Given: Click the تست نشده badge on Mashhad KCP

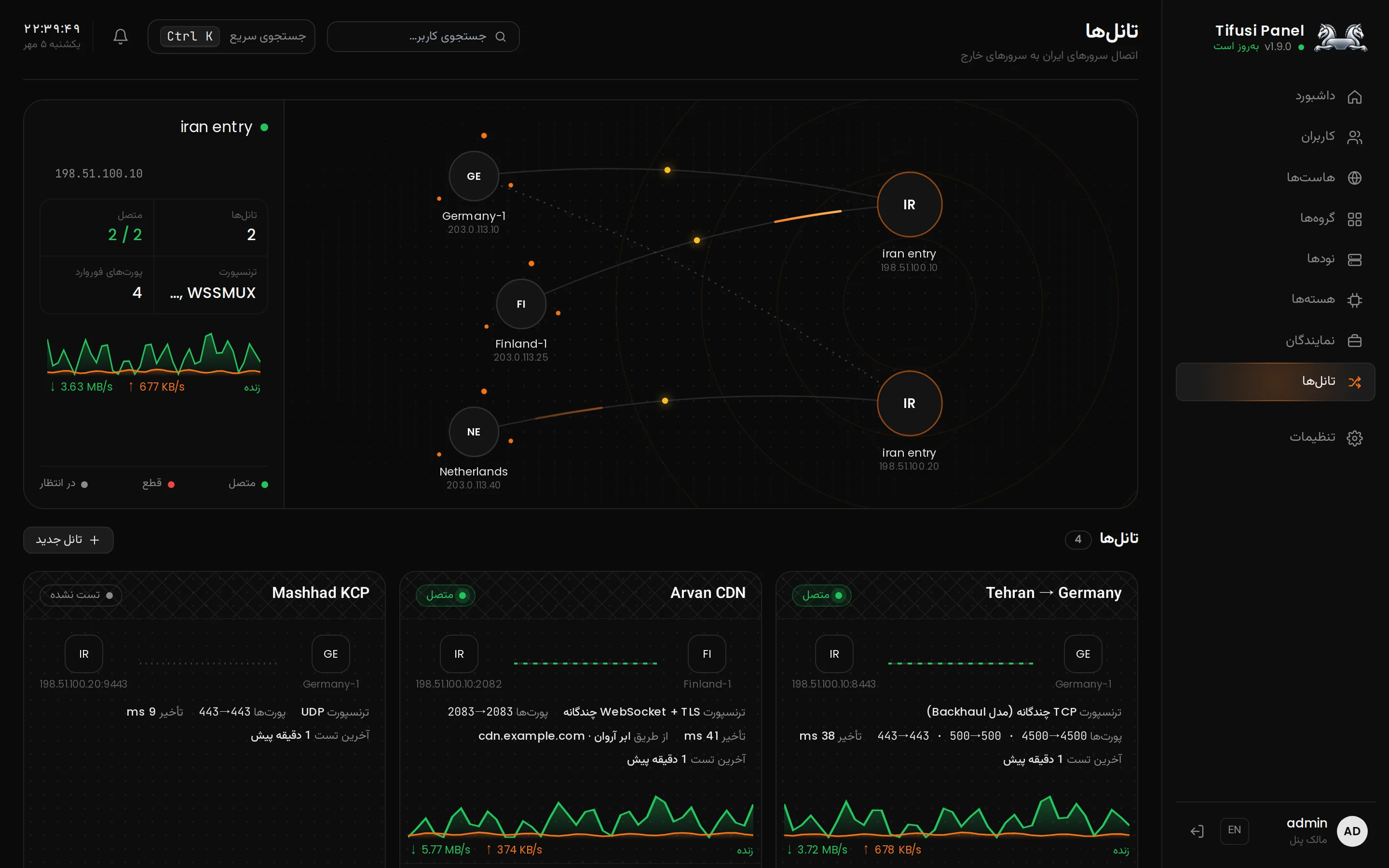Looking at the screenshot, I should [81, 595].
